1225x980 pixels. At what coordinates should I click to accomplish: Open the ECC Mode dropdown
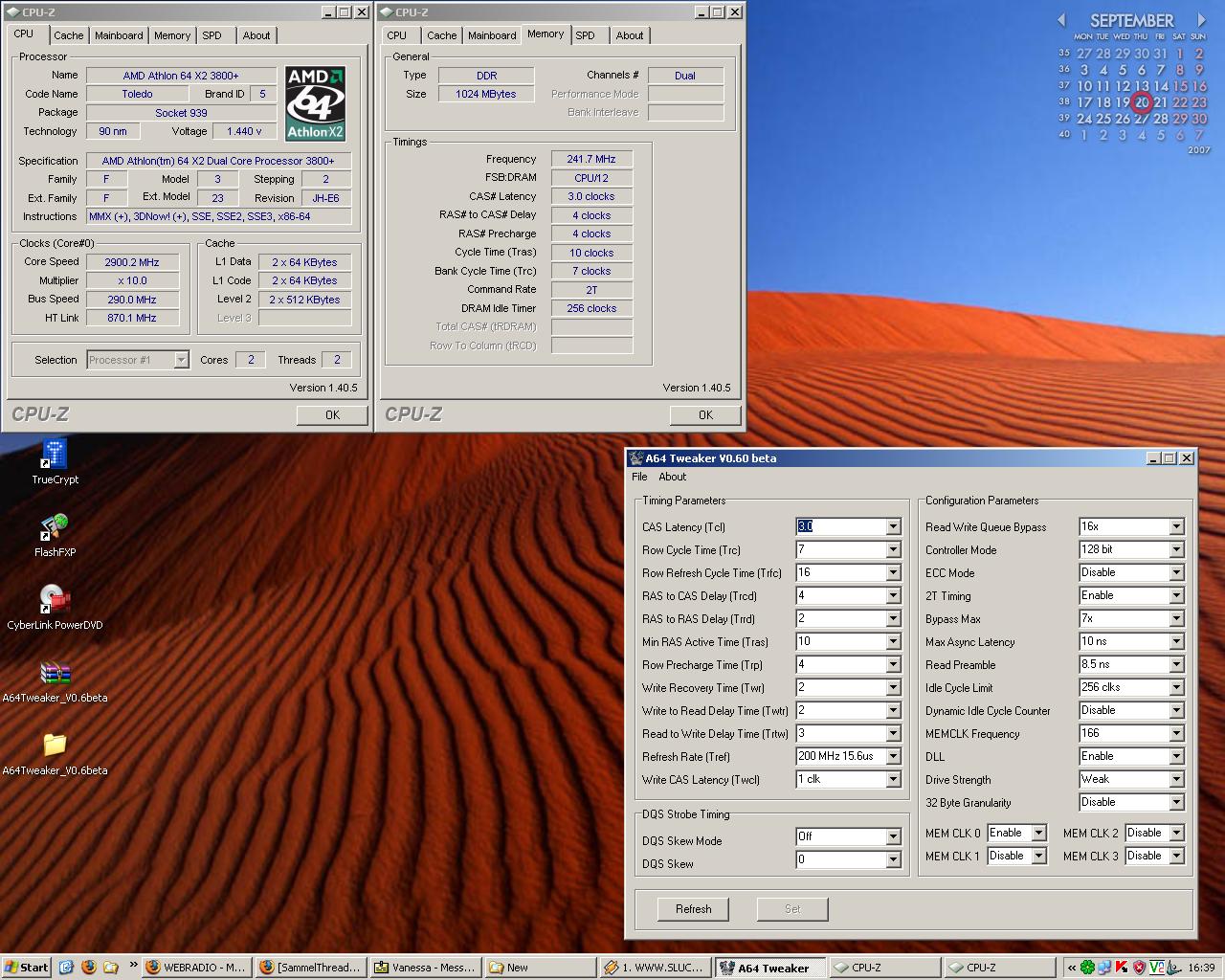(x=1176, y=572)
